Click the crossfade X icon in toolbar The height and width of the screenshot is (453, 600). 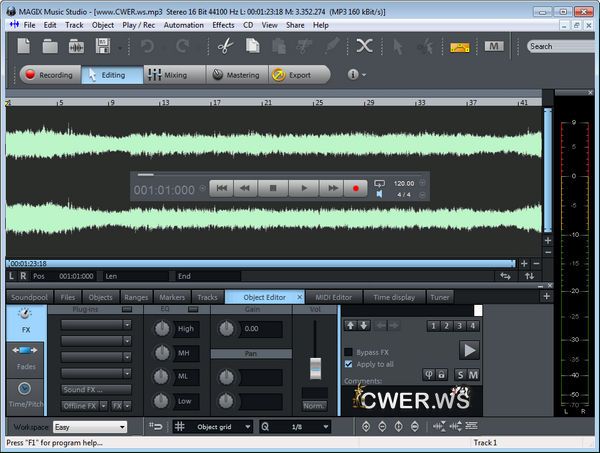pos(364,46)
